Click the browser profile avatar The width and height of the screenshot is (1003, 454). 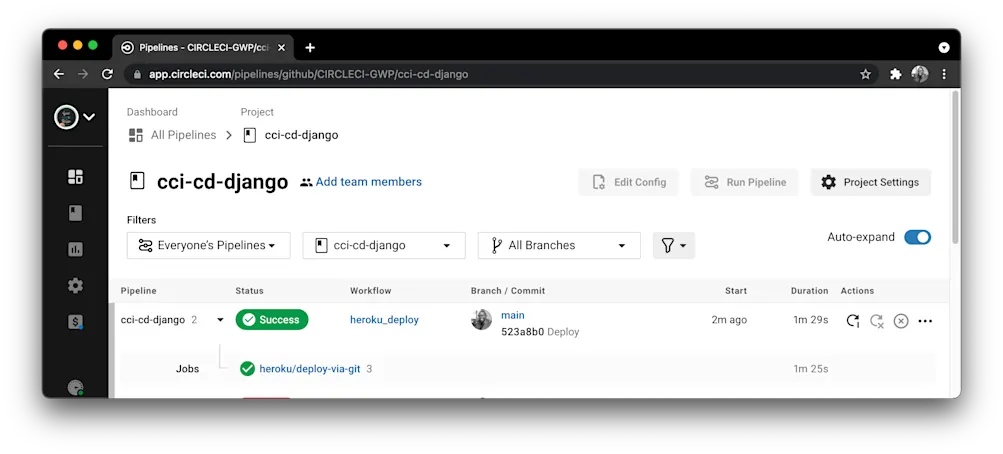coord(920,74)
